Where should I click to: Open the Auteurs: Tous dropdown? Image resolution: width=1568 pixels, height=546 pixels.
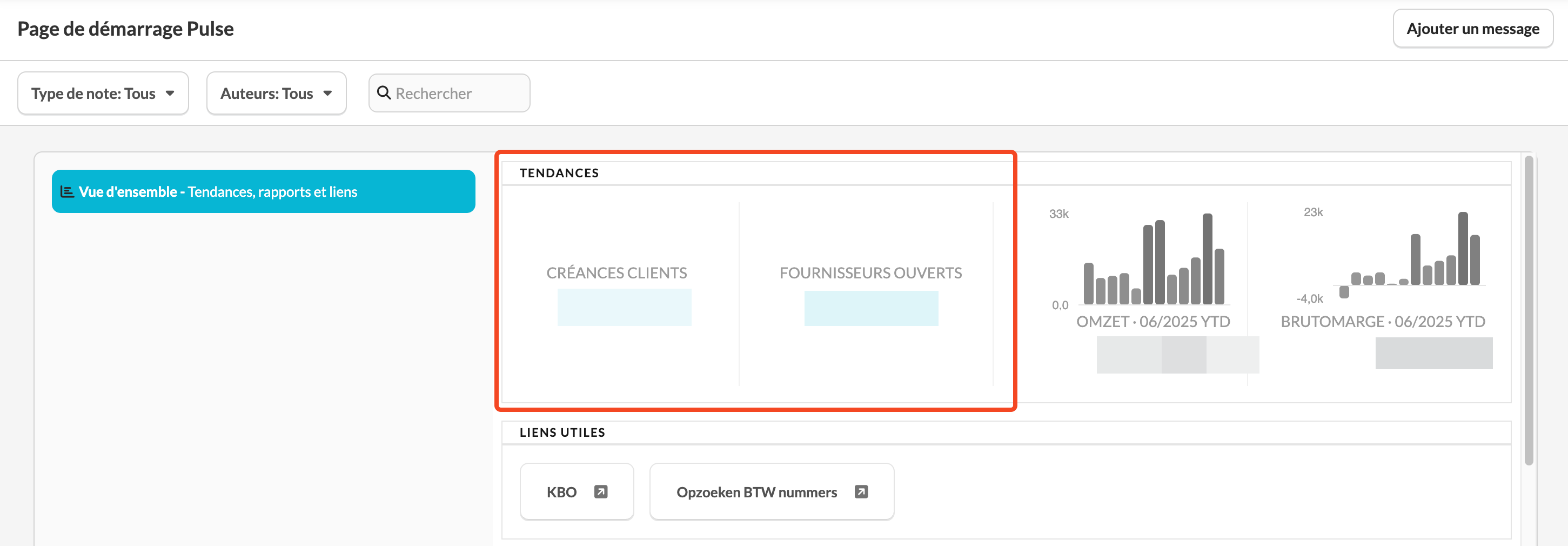click(276, 93)
